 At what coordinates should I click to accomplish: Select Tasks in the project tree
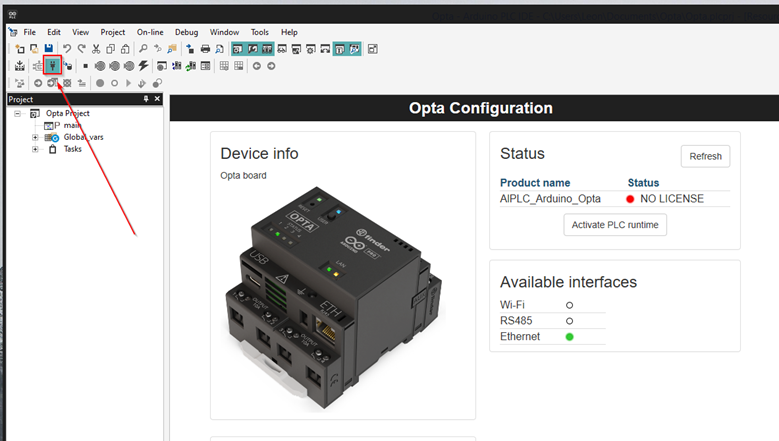coord(73,149)
